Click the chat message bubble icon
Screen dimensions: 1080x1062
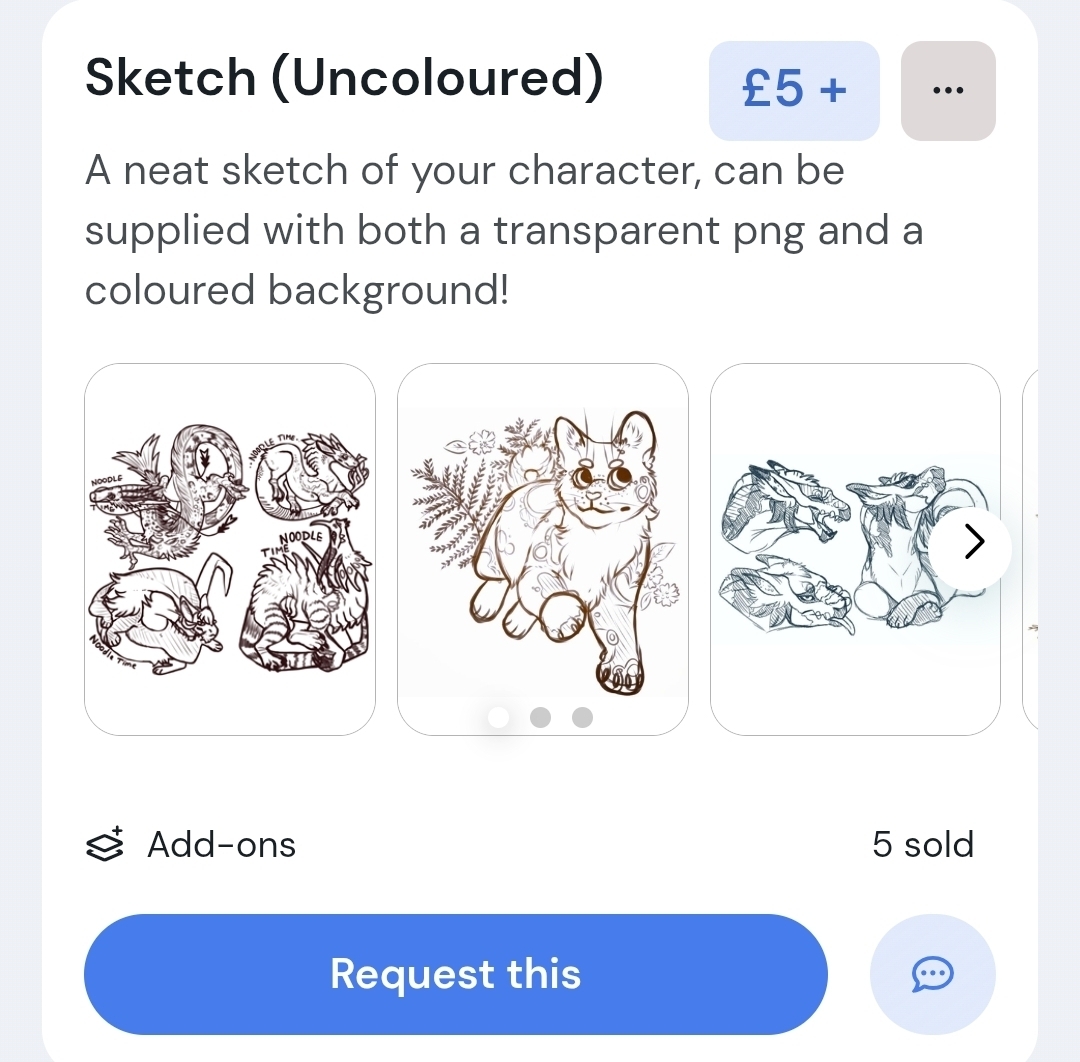click(x=932, y=974)
